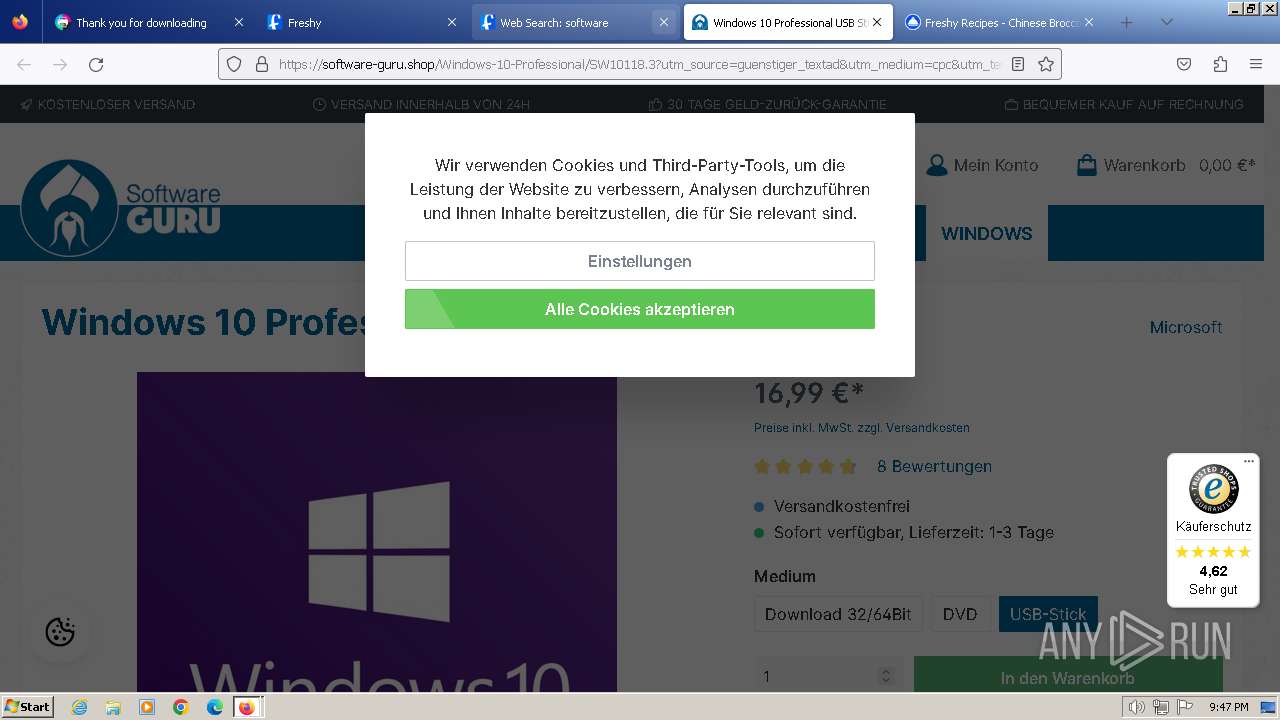Image resolution: width=1280 pixels, height=720 pixels.
Task: Toggle reader view icon
Action: tap(1018, 64)
